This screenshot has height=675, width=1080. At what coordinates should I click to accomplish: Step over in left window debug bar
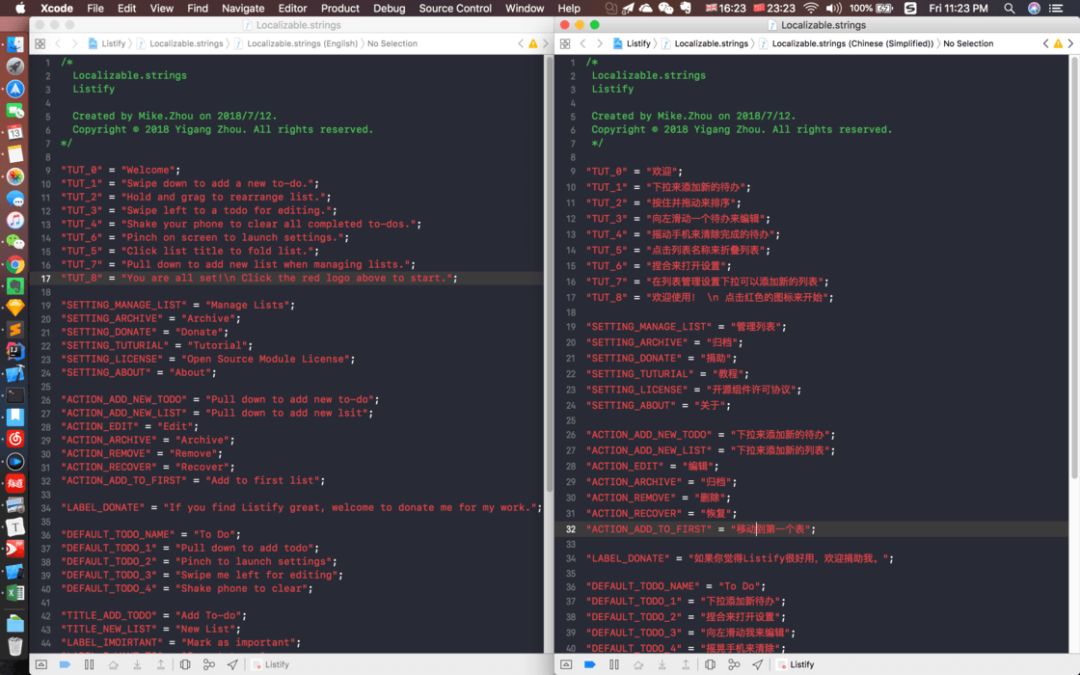[114, 665]
